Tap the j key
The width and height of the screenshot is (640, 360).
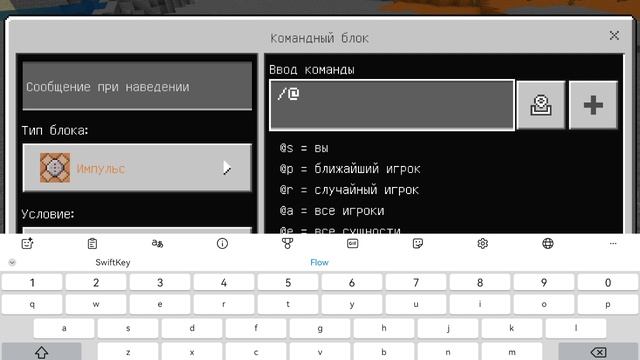click(448, 328)
